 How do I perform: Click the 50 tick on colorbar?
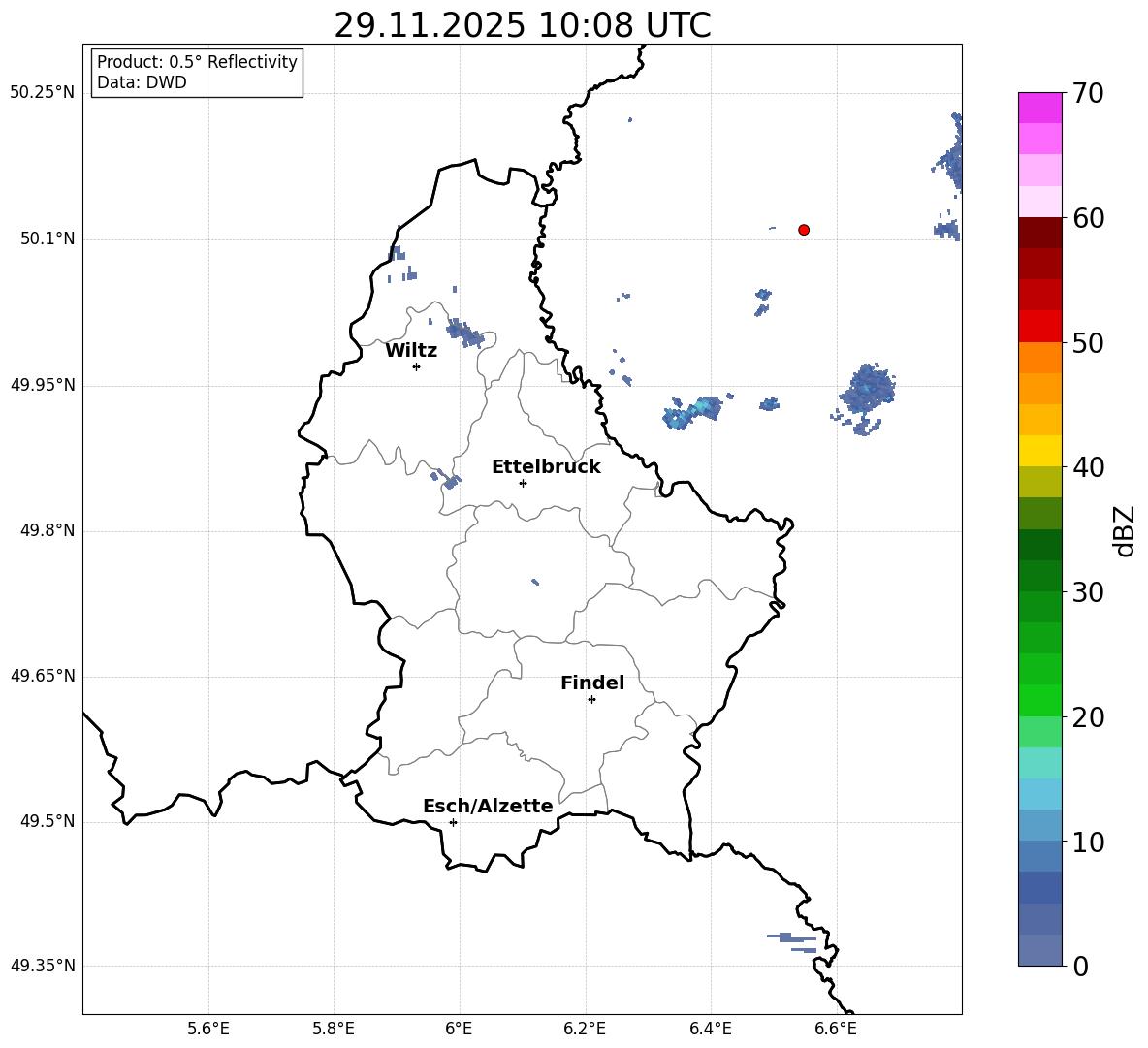coord(1088,342)
